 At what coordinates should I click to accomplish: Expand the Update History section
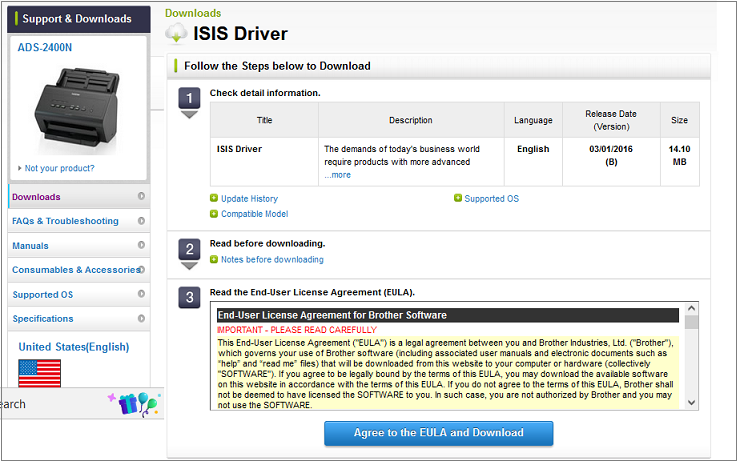point(250,199)
